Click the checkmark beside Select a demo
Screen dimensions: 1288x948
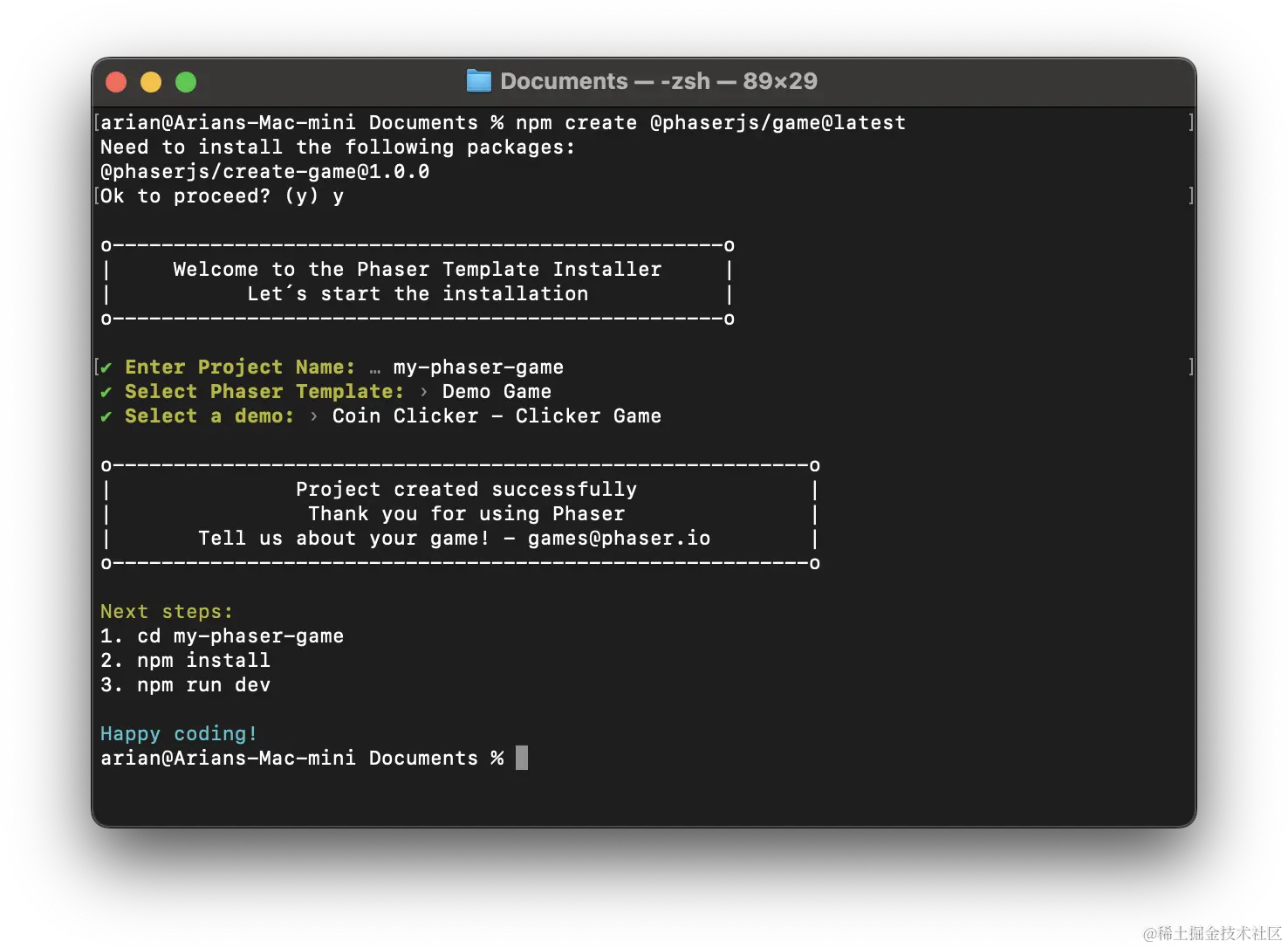(x=106, y=416)
